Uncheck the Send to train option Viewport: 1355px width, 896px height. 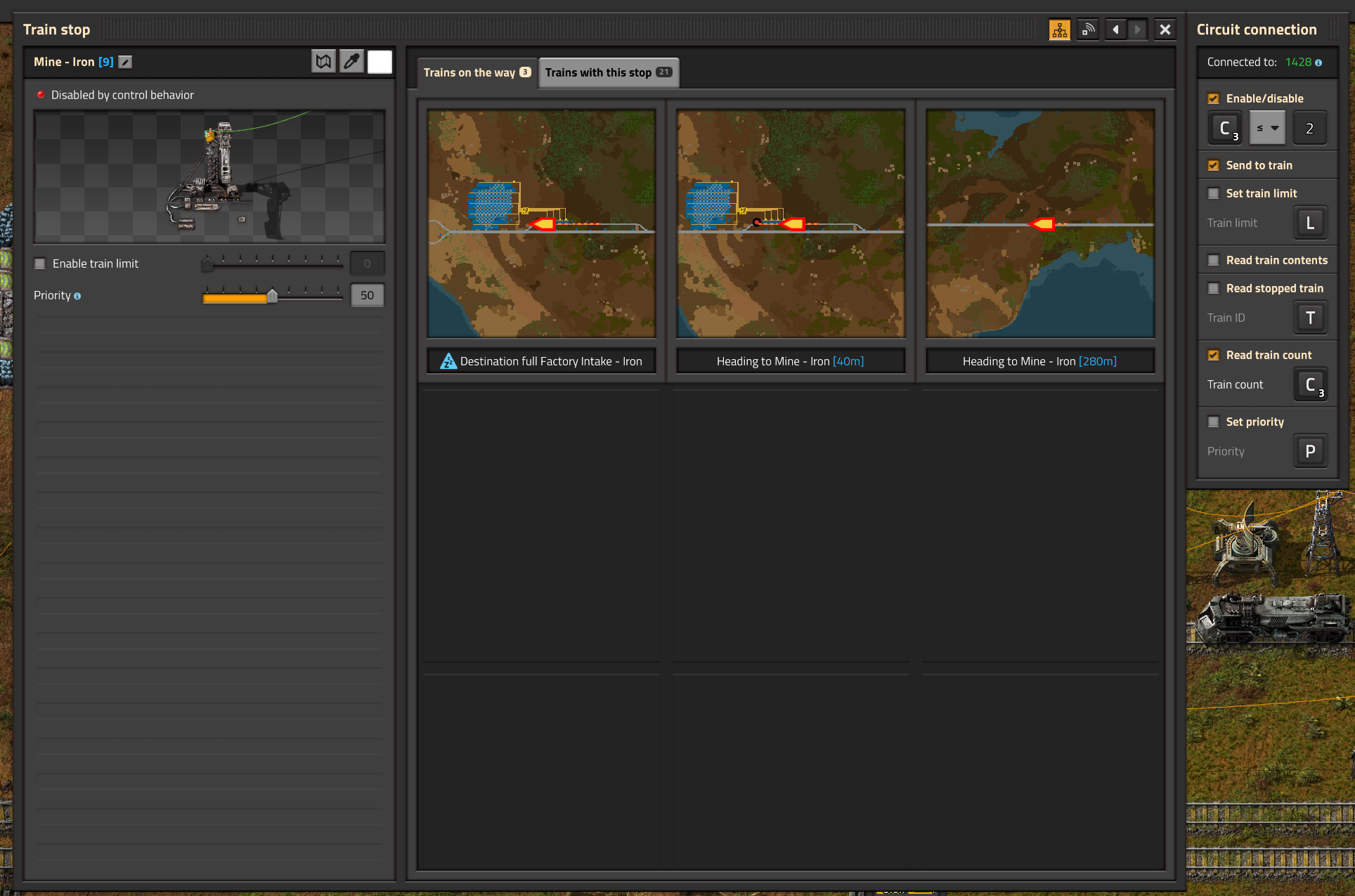pos(1214,165)
